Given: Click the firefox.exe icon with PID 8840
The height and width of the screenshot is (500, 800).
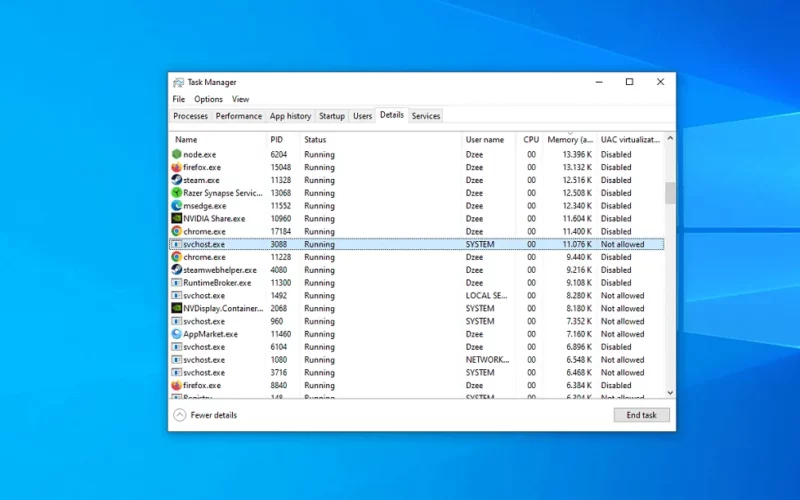Looking at the screenshot, I should [x=177, y=385].
